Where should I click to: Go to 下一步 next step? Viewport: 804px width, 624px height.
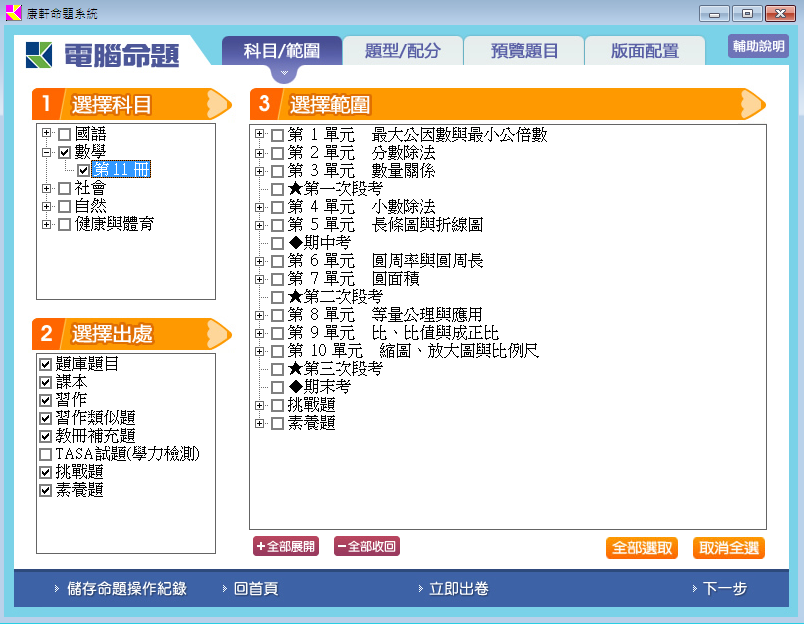(x=724, y=589)
